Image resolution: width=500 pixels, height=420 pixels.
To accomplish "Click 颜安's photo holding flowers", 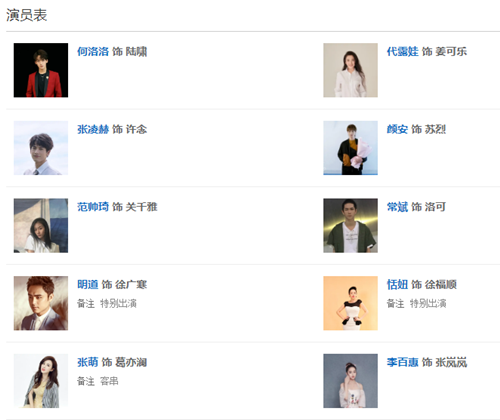I will (x=350, y=148).
